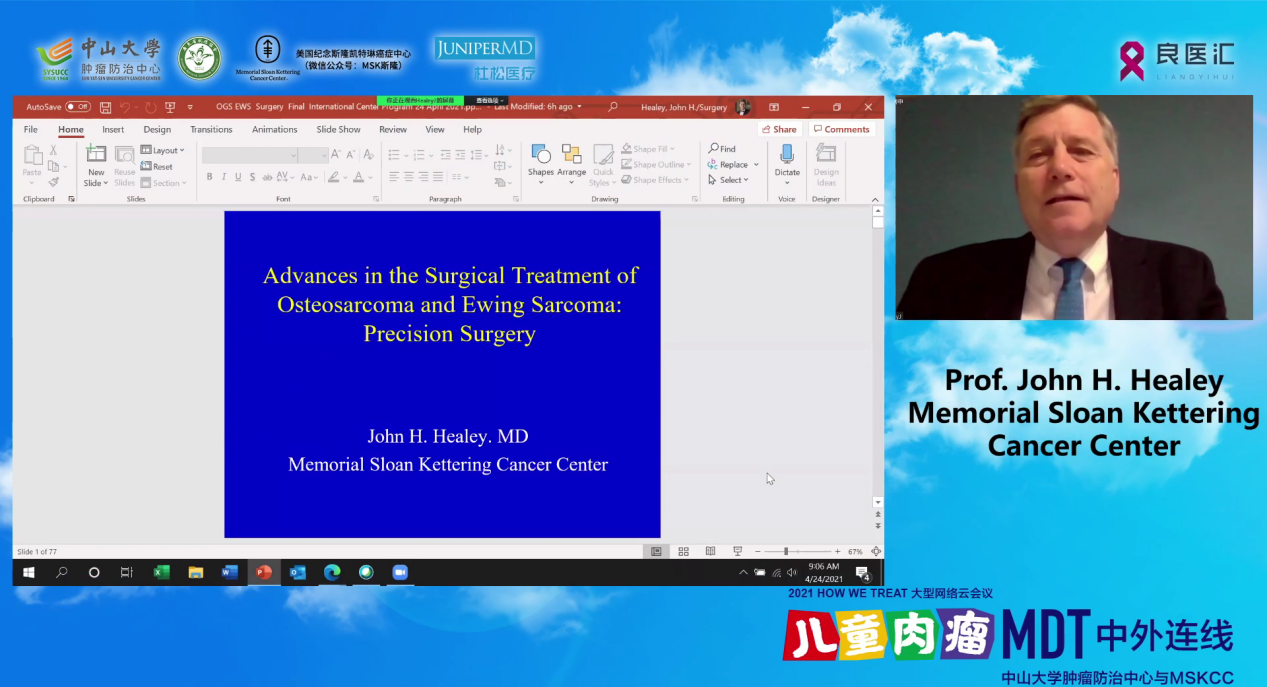Cut selection with the scissors icon

(x=53, y=150)
